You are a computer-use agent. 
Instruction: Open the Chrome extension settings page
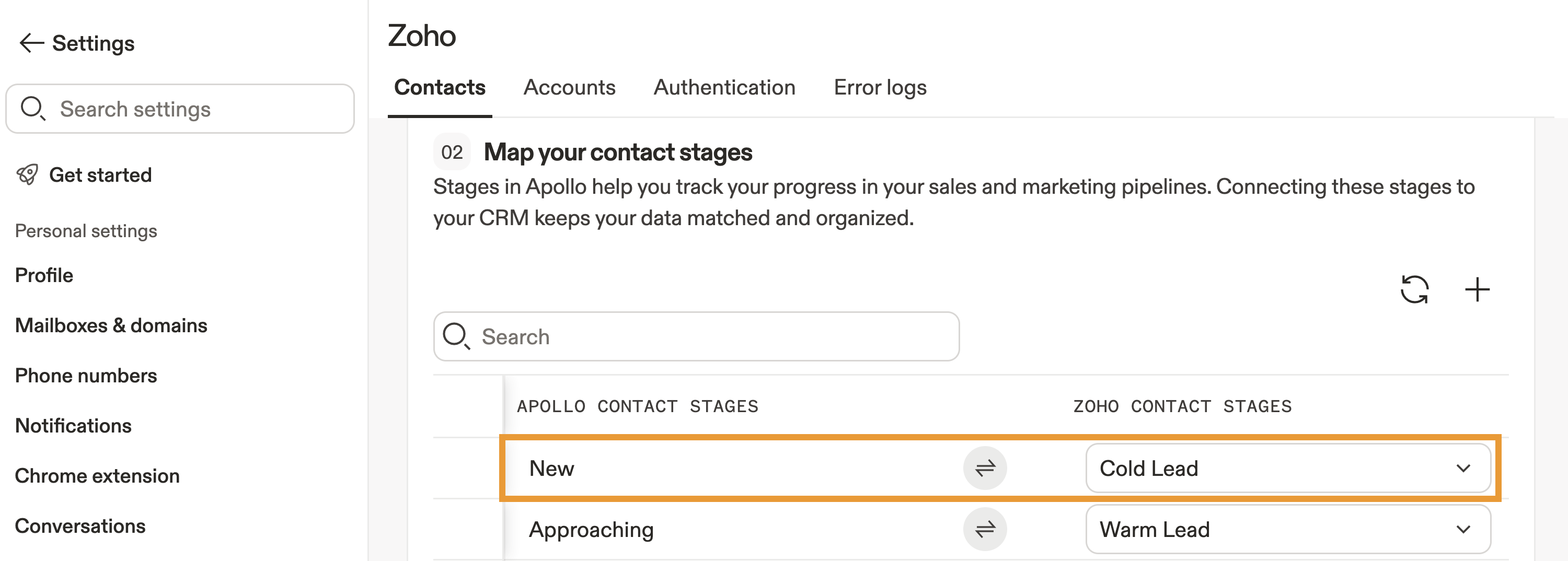pos(97,476)
